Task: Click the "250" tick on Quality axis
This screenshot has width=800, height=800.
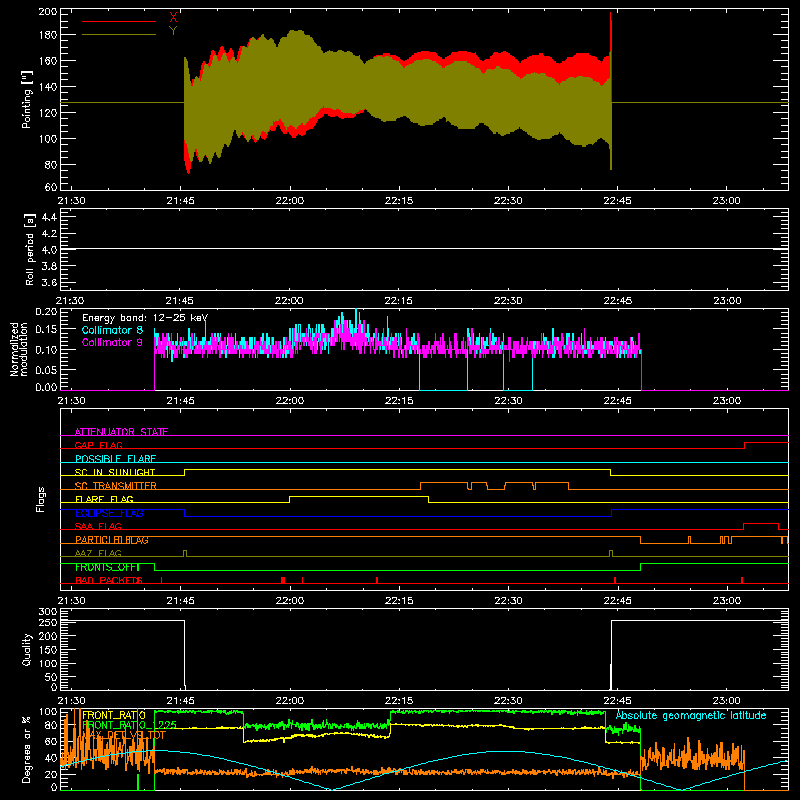Action: (47, 622)
